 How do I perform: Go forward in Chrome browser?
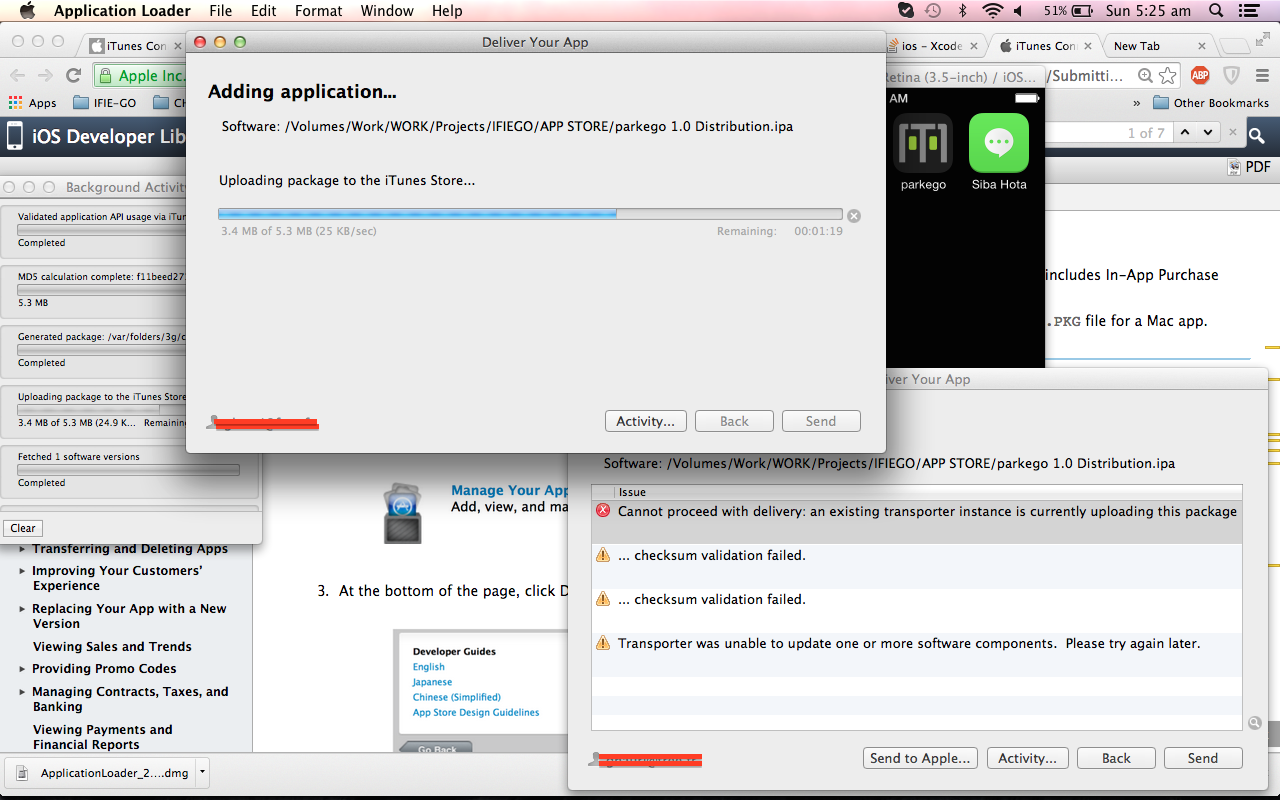(x=45, y=75)
